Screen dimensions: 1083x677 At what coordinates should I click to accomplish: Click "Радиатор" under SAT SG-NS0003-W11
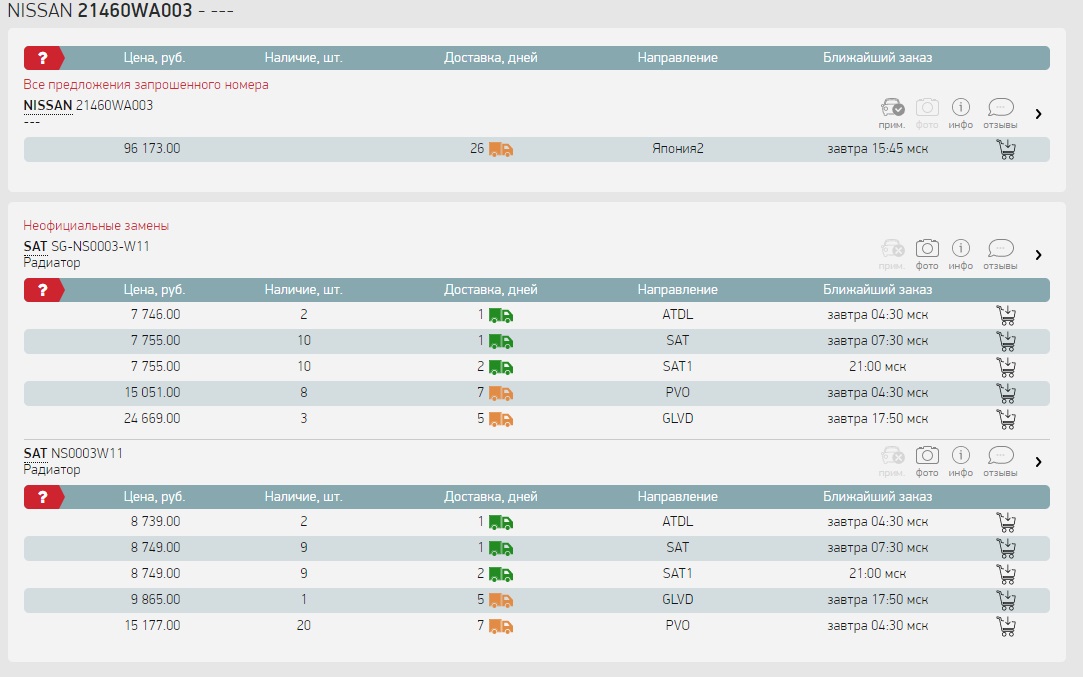click(x=52, y=263)
